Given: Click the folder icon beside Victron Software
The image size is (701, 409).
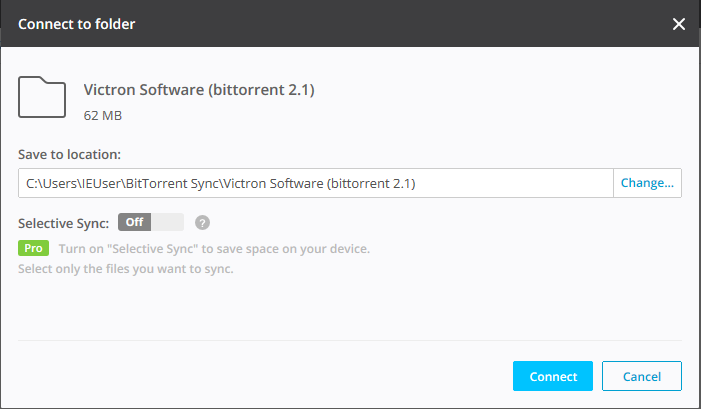Looking at the screenshot, I should coord(42,99).
